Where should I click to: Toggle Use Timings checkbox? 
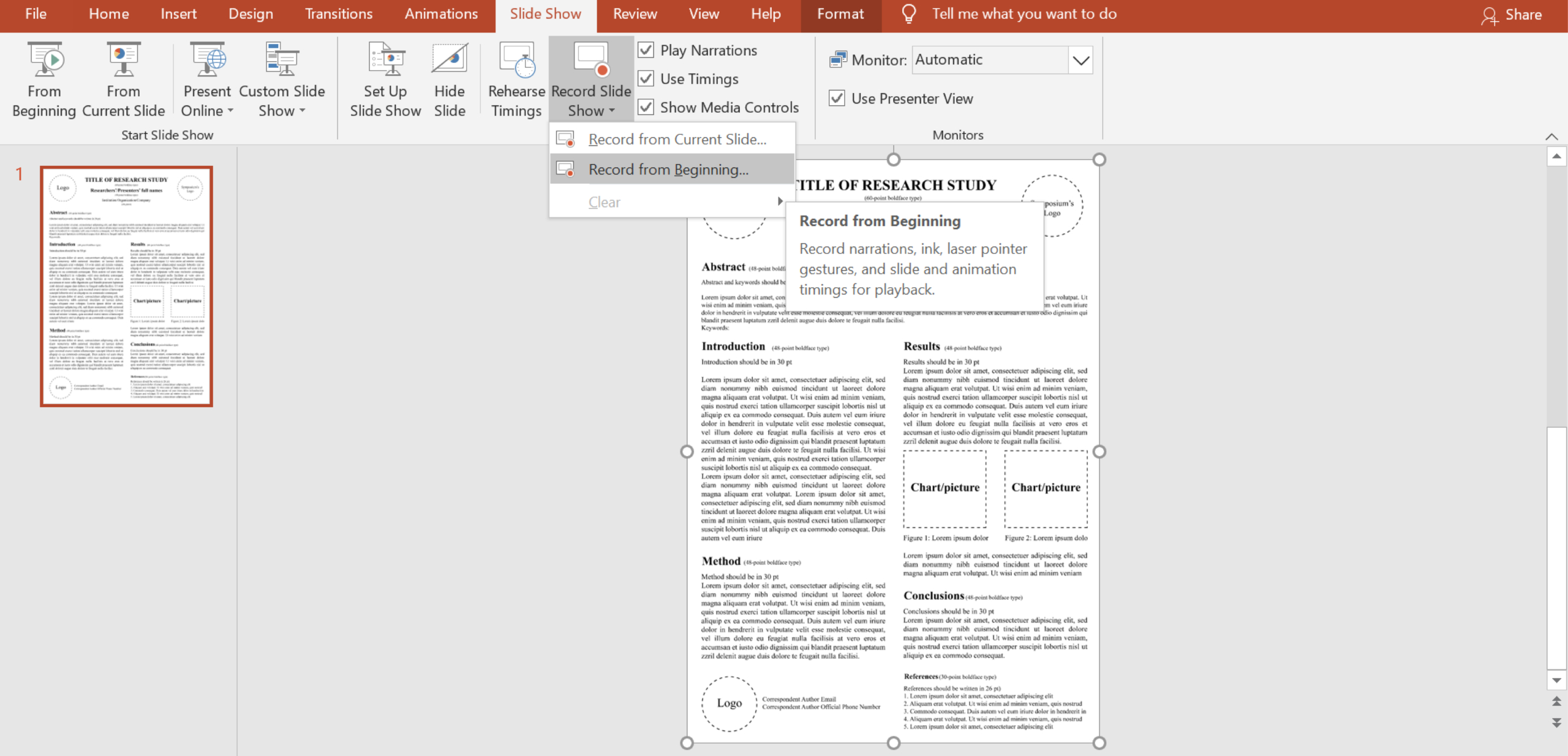pyautogui.click(x=646, y=78)
